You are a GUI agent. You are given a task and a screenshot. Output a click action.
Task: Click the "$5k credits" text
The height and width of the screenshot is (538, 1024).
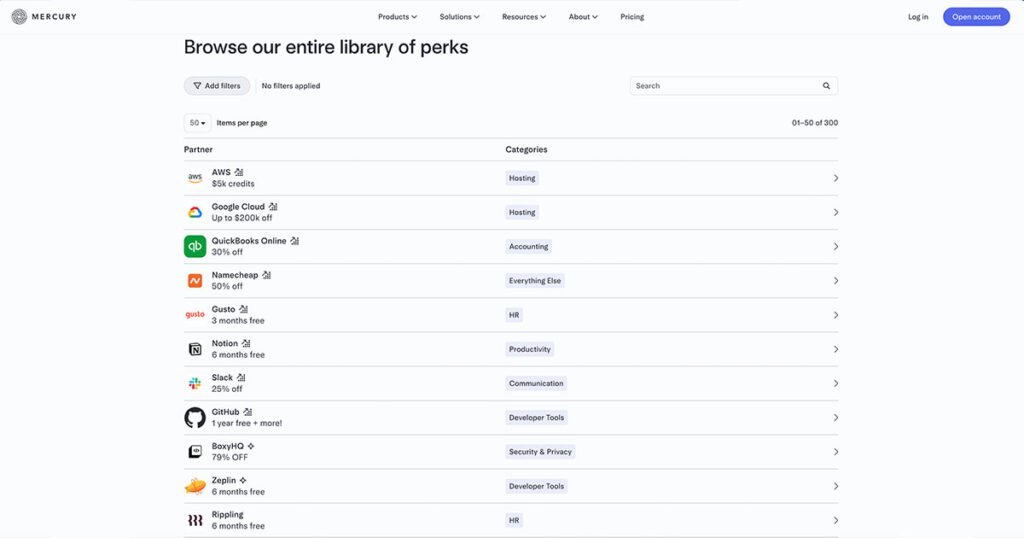(233, 183)
